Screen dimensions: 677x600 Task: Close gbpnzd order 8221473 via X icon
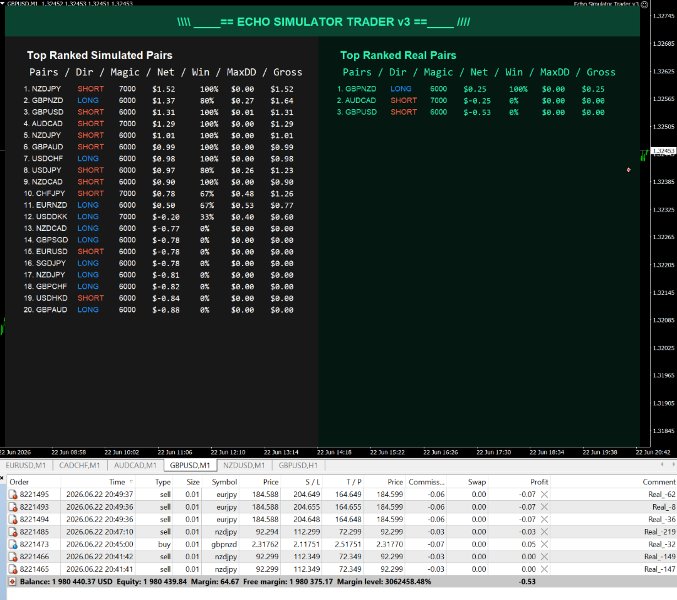[544, 544]
